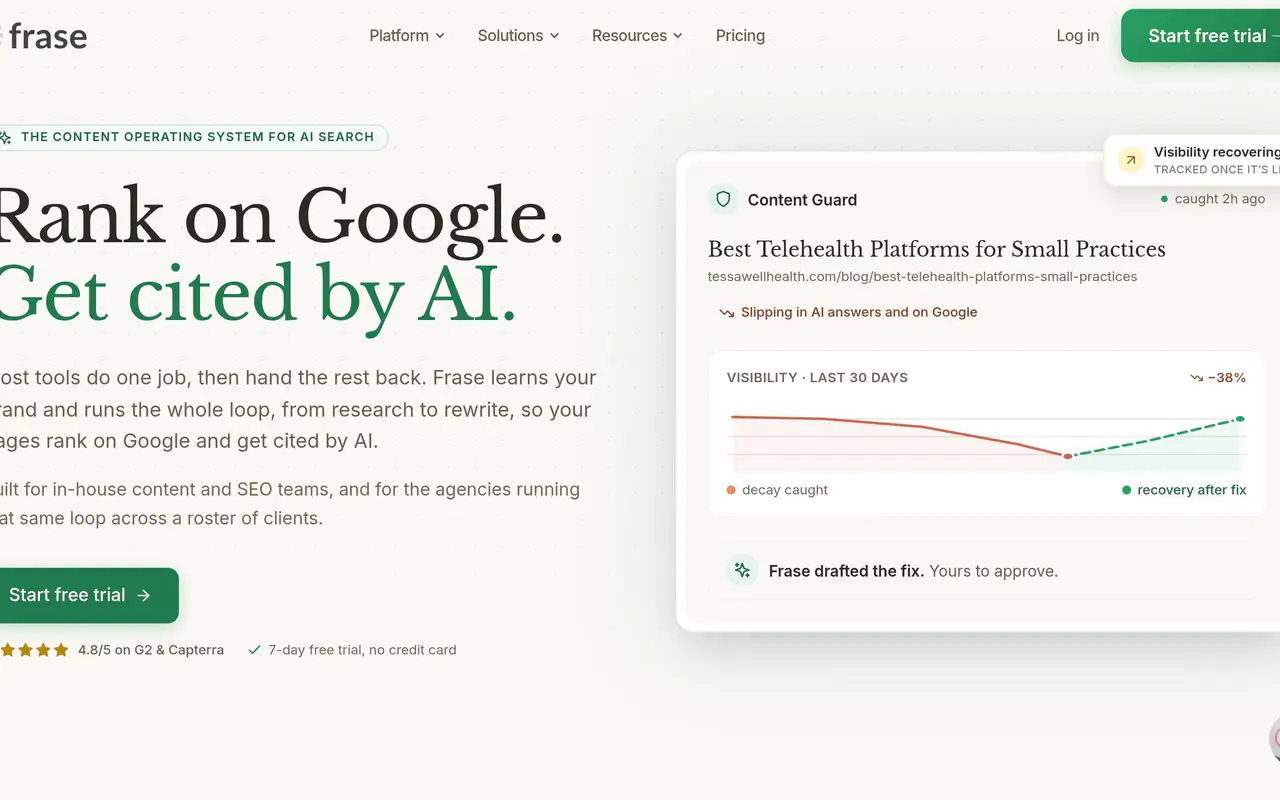The height and width of the screenshot is (800, 1280).
Task: Click the star rating icons
Action: (35, 650)
